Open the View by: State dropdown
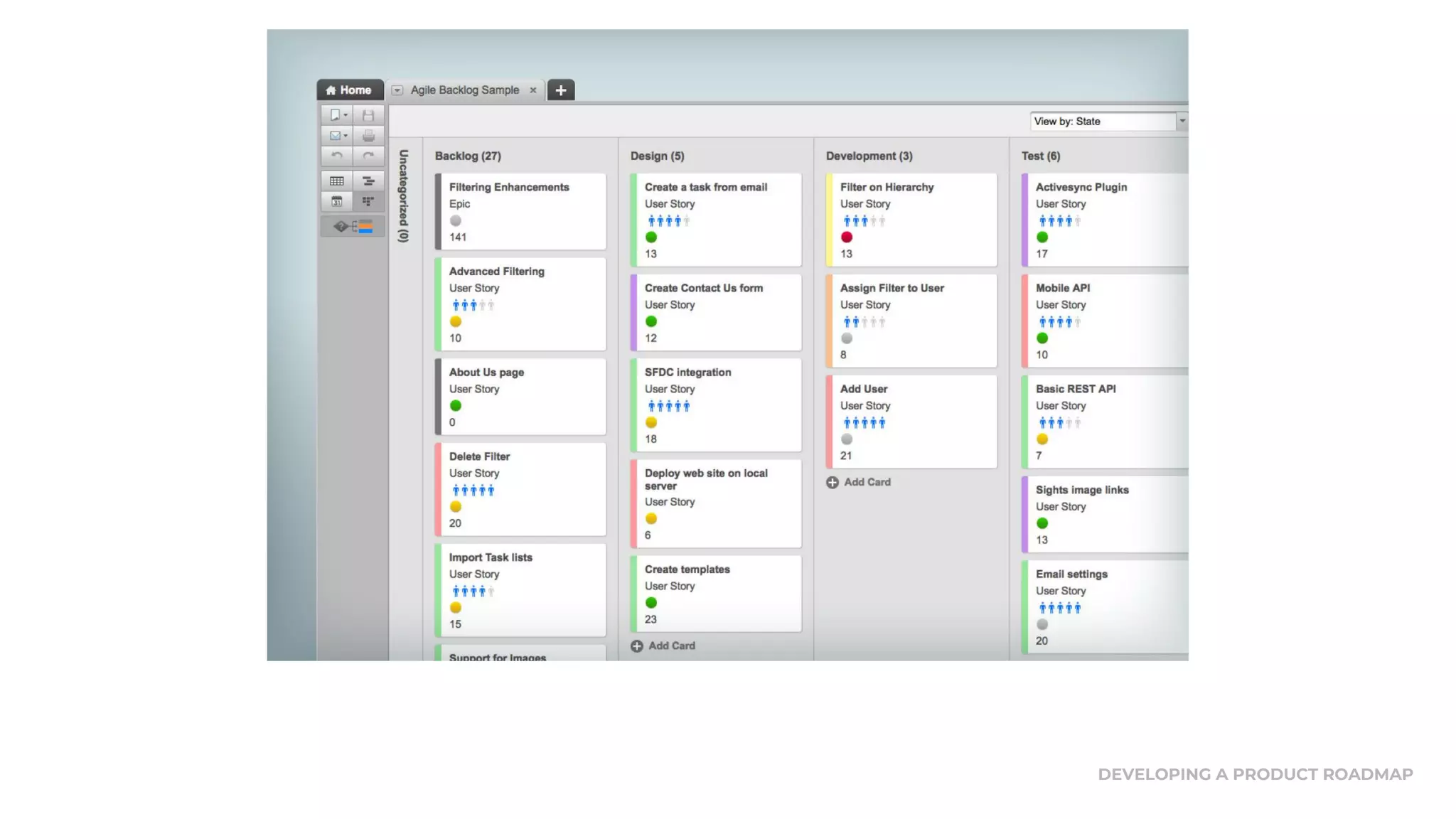 (x=1108, y=122)
